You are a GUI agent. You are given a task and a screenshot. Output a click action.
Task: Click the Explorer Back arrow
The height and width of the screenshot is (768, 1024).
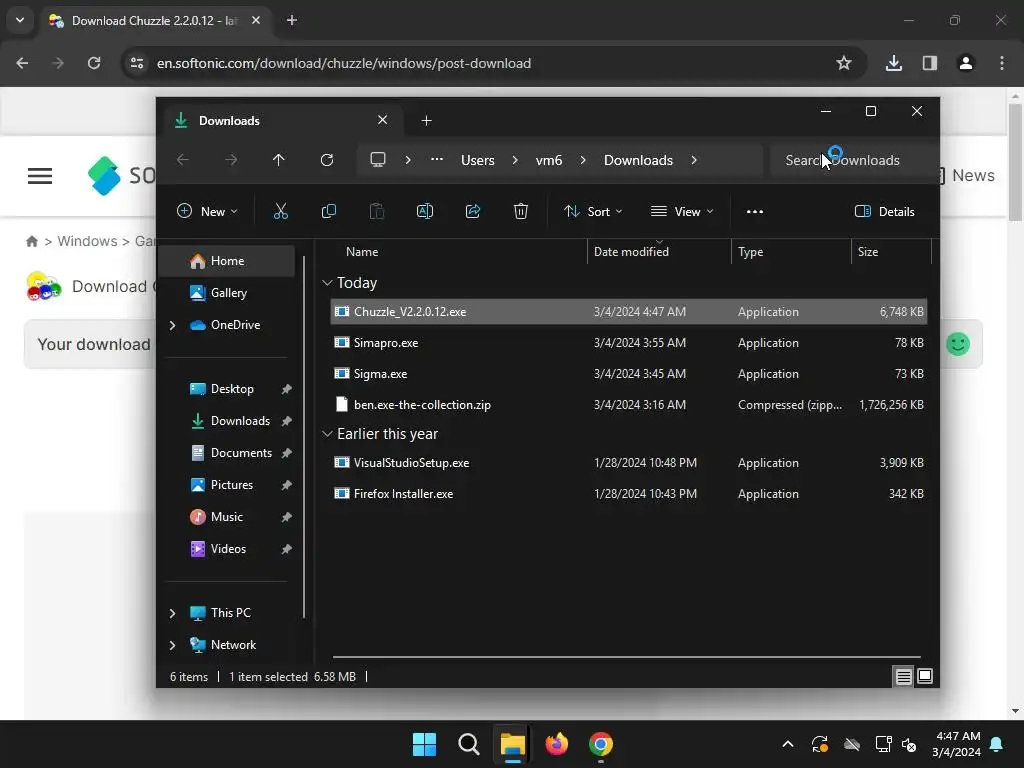point(183,160)
